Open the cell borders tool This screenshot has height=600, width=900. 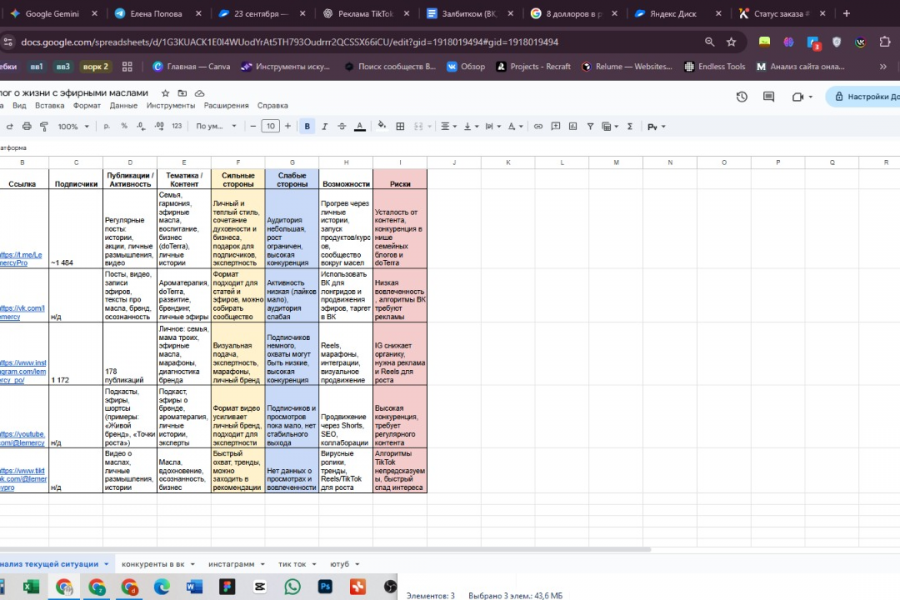400,126
